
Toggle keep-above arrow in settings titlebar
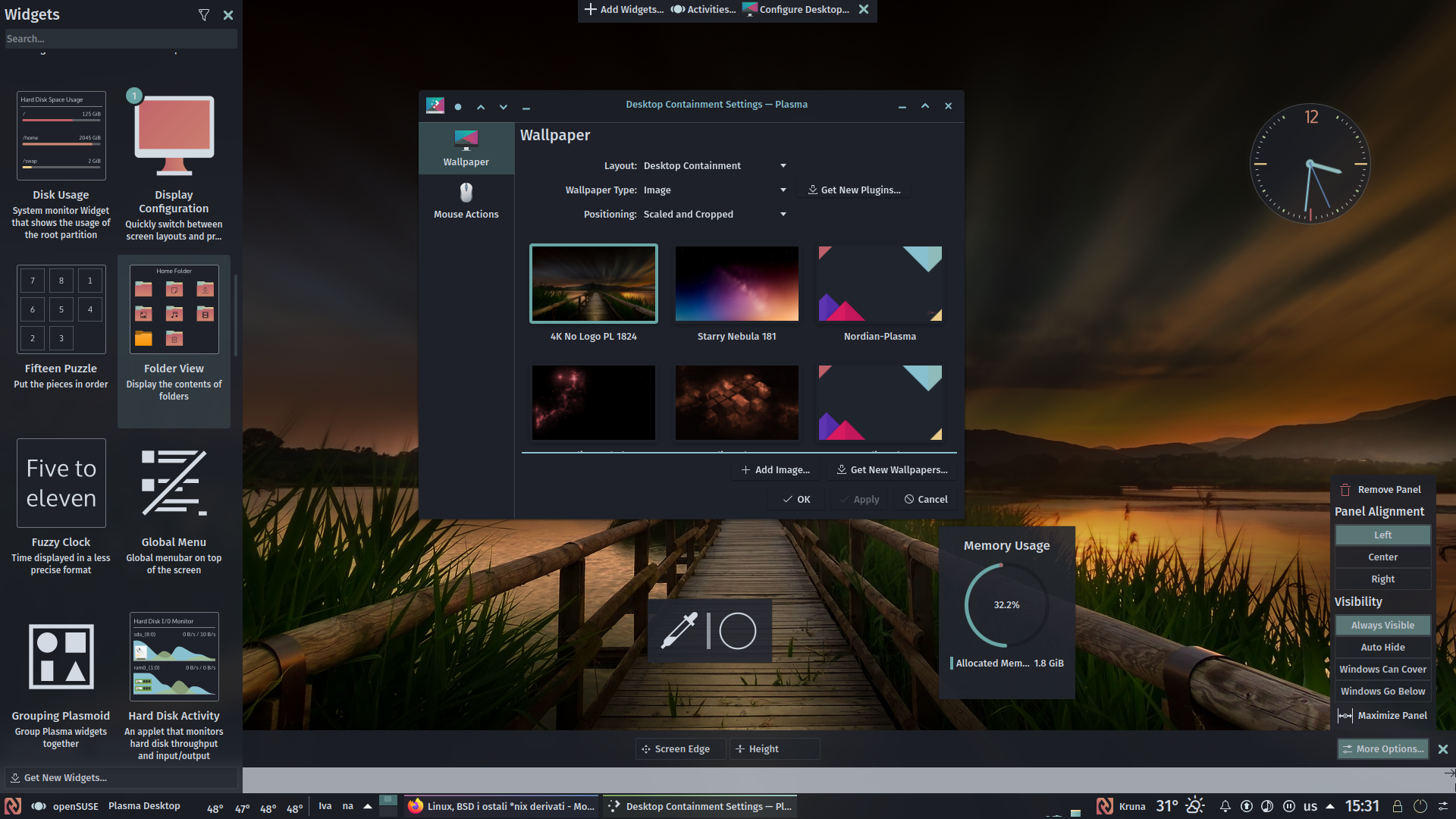point(481,107)
